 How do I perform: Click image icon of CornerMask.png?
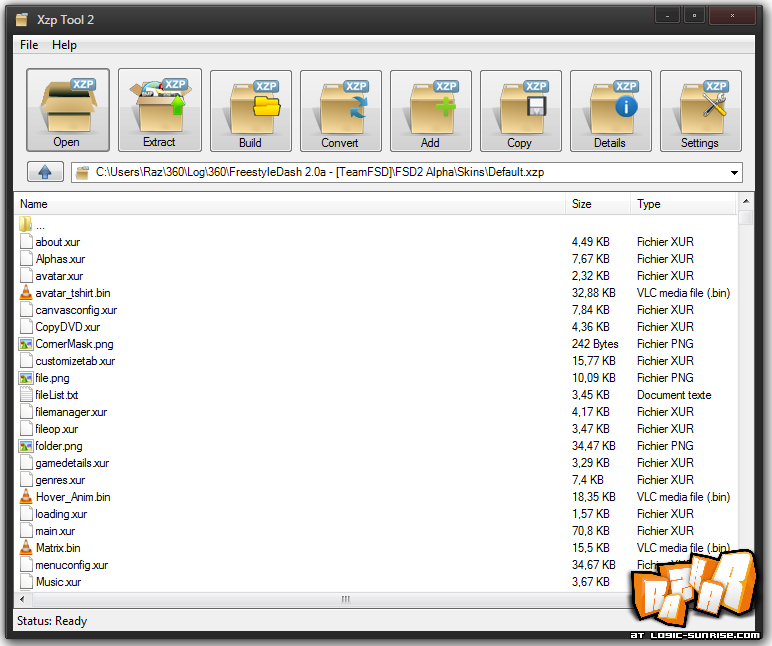coord(26,344)
